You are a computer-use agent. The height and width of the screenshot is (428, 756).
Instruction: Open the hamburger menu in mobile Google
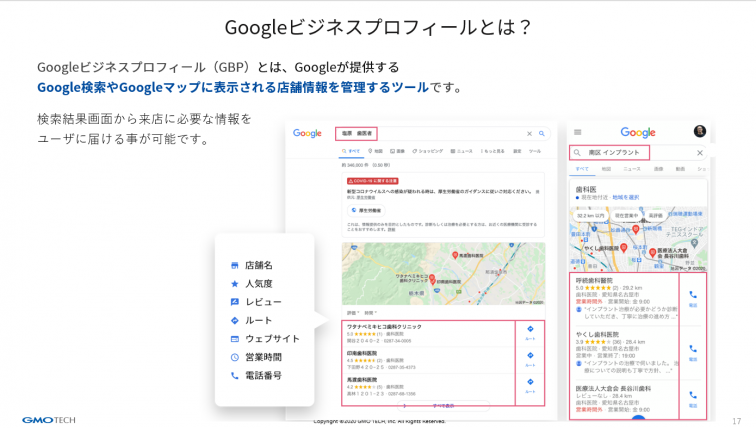pyautogui.click(x=577, y=131)
